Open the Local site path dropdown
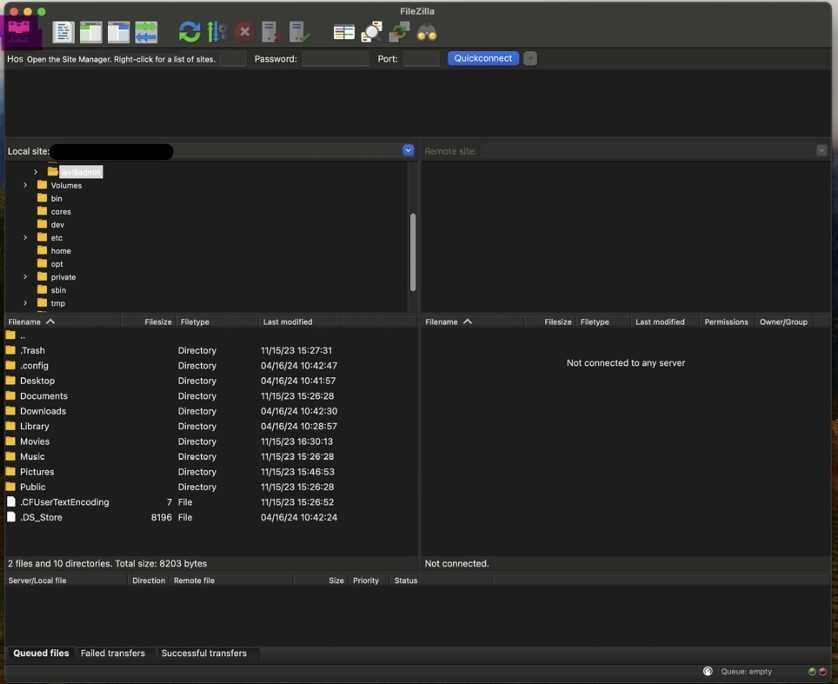838x684 pixels. coord(408,151)
